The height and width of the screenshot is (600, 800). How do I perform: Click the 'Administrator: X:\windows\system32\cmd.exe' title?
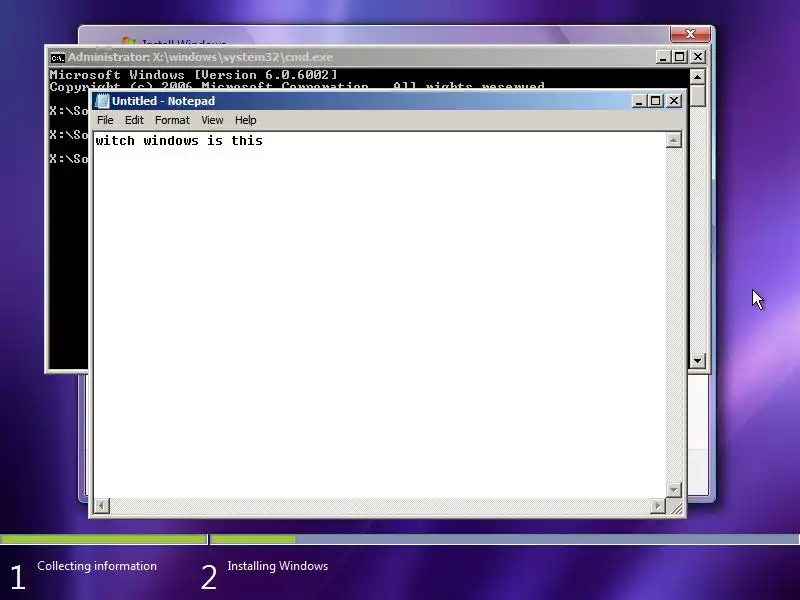(x=200, y=57)
